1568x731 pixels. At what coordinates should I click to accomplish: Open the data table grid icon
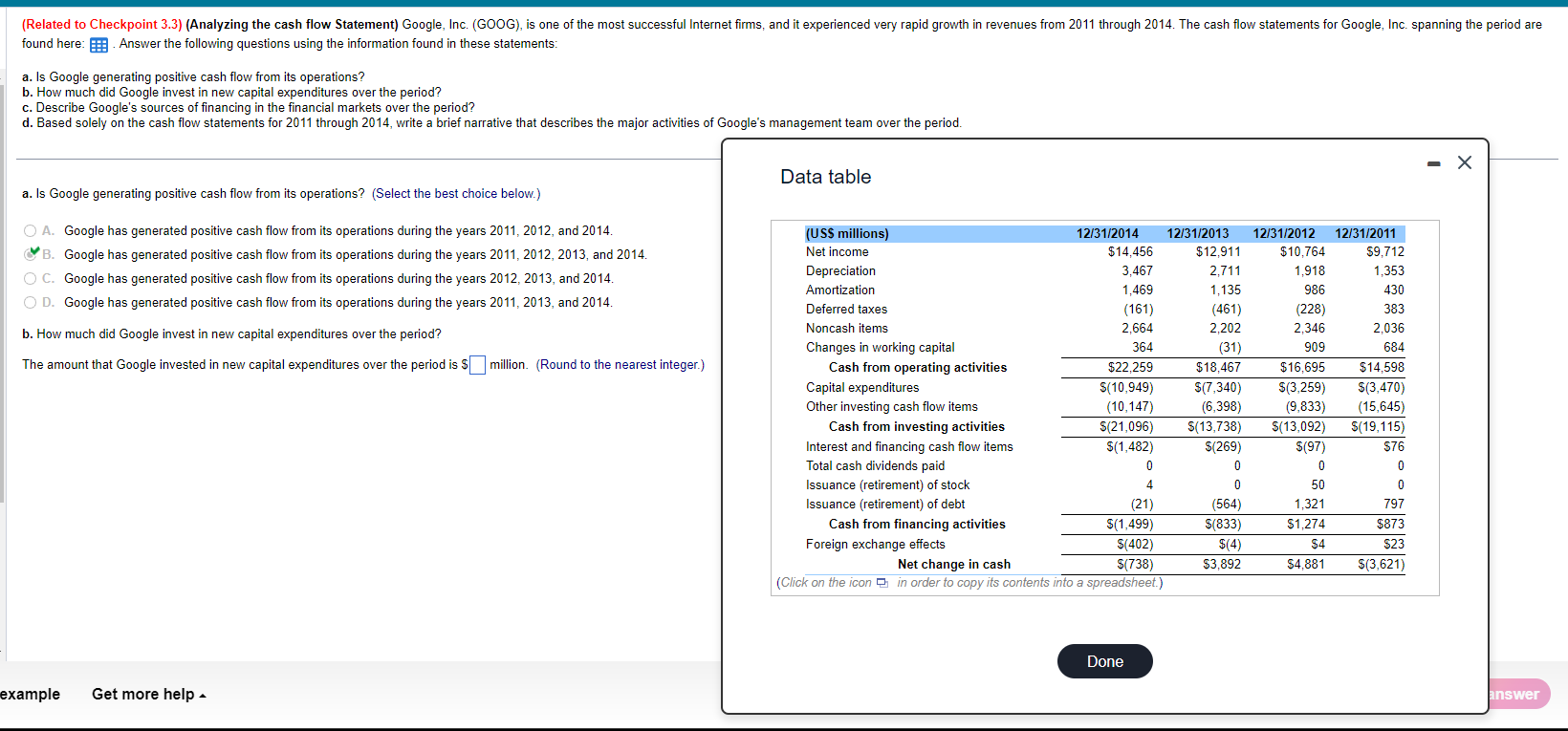point(98,45)
